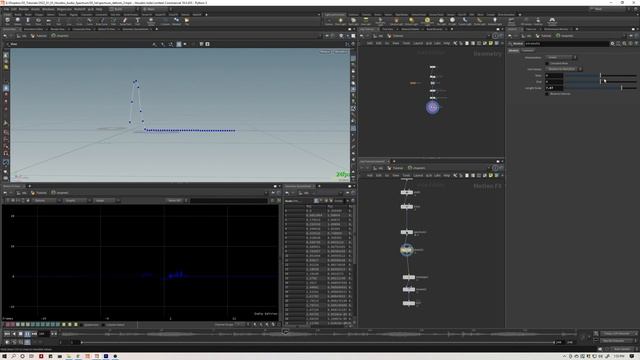This screenshot has height=360, width=640.
Task: Select the highlighted circular node in upper network
Action: point(433,107)
